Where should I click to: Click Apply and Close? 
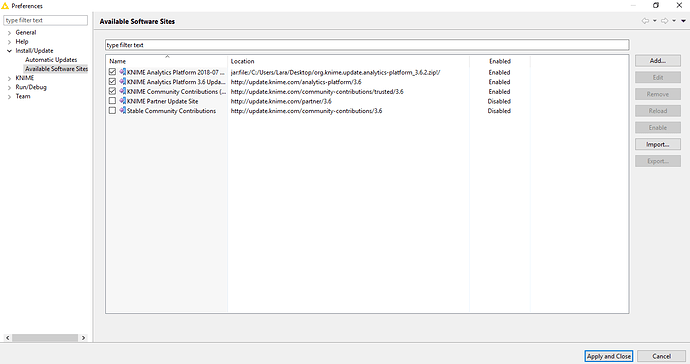click(x=609, y=356)
